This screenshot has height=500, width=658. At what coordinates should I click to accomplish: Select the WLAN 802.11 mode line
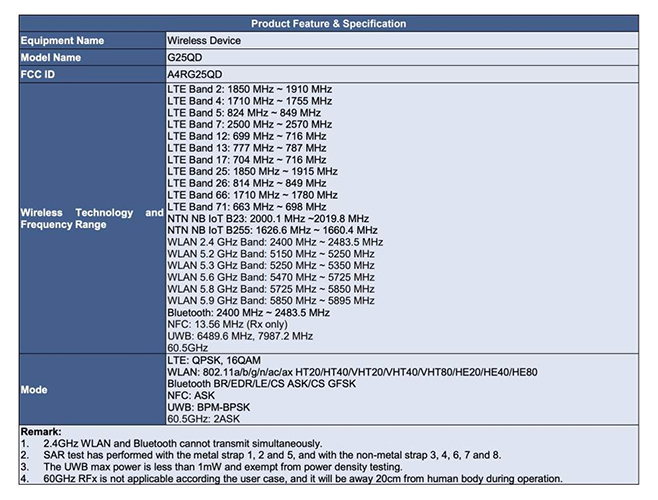pyautogui.click(x=352, y=372)
